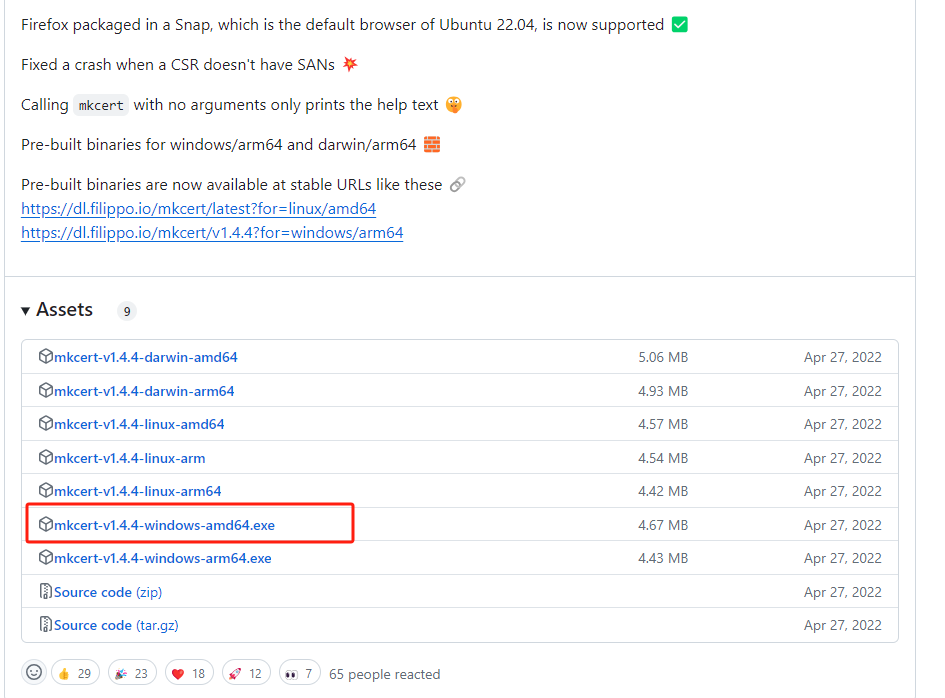Download mkcert-v1.4.4-linux-arm64

coord(137,491)
